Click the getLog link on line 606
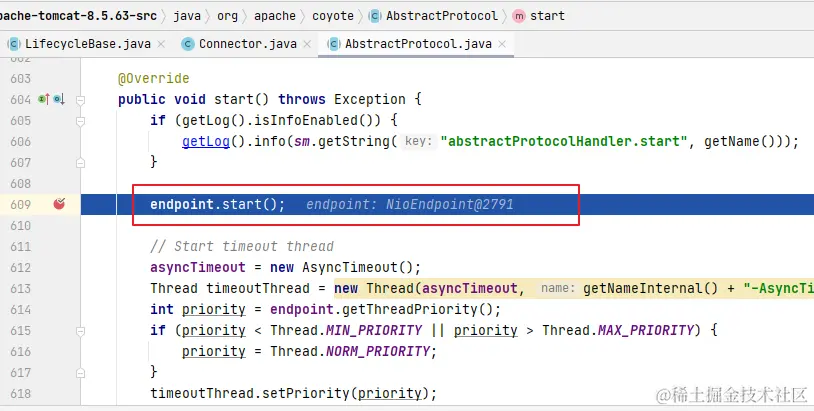 [x=206, y=141]
